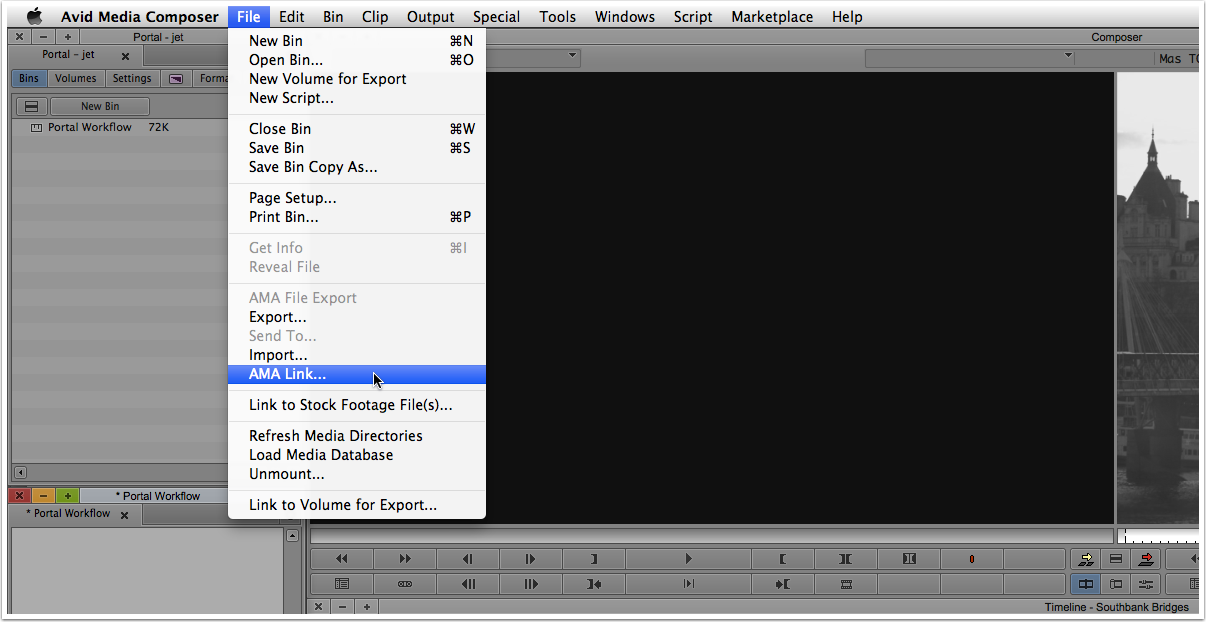Select Import... in the File menu
The image size is (1206, 622).
click(x=357, y=355)
